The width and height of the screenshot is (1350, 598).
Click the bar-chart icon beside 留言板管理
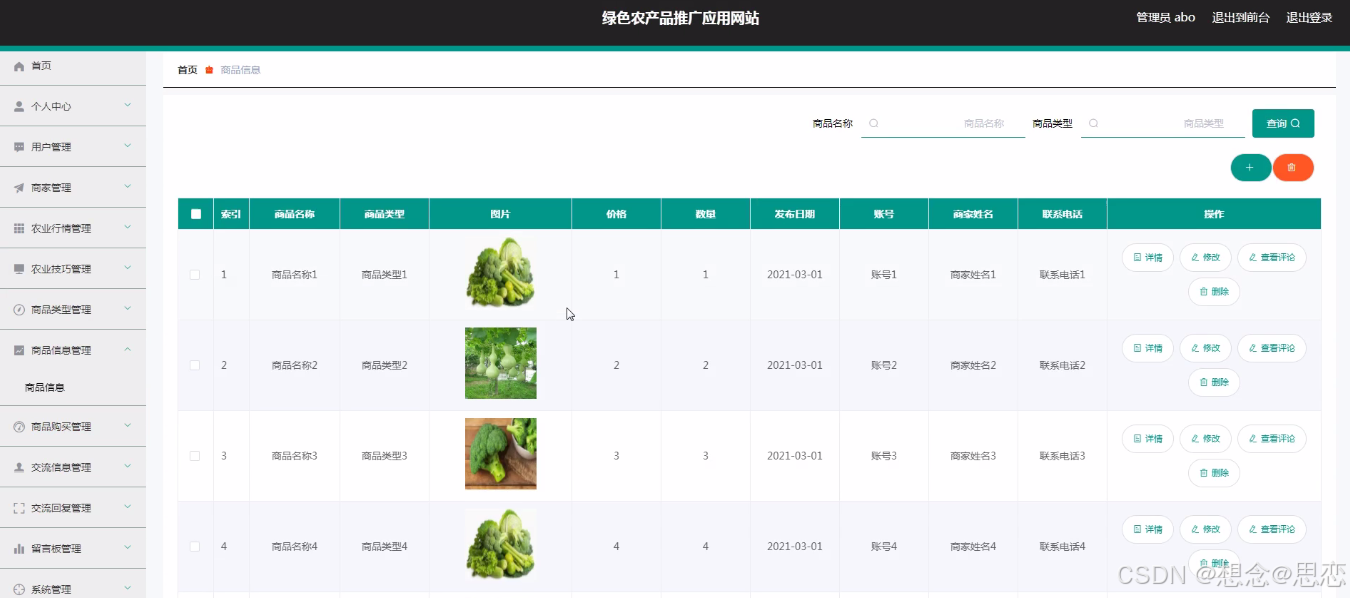18,549
